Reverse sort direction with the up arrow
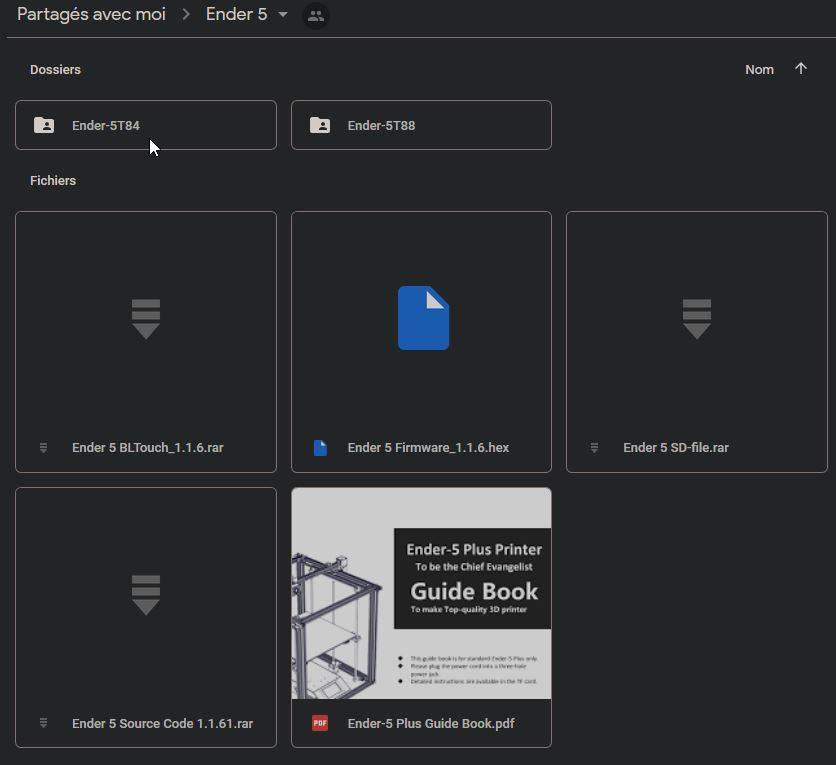The image size is (836, 765). click(801, 69)
